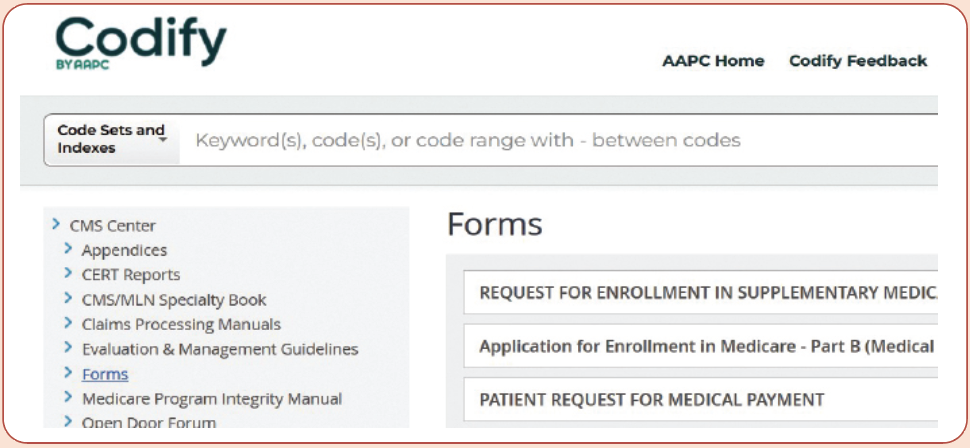
Task: Click chevron beside Medicare Program Integrity Manual
Action: pyautogui.click(x=68, y=398)
